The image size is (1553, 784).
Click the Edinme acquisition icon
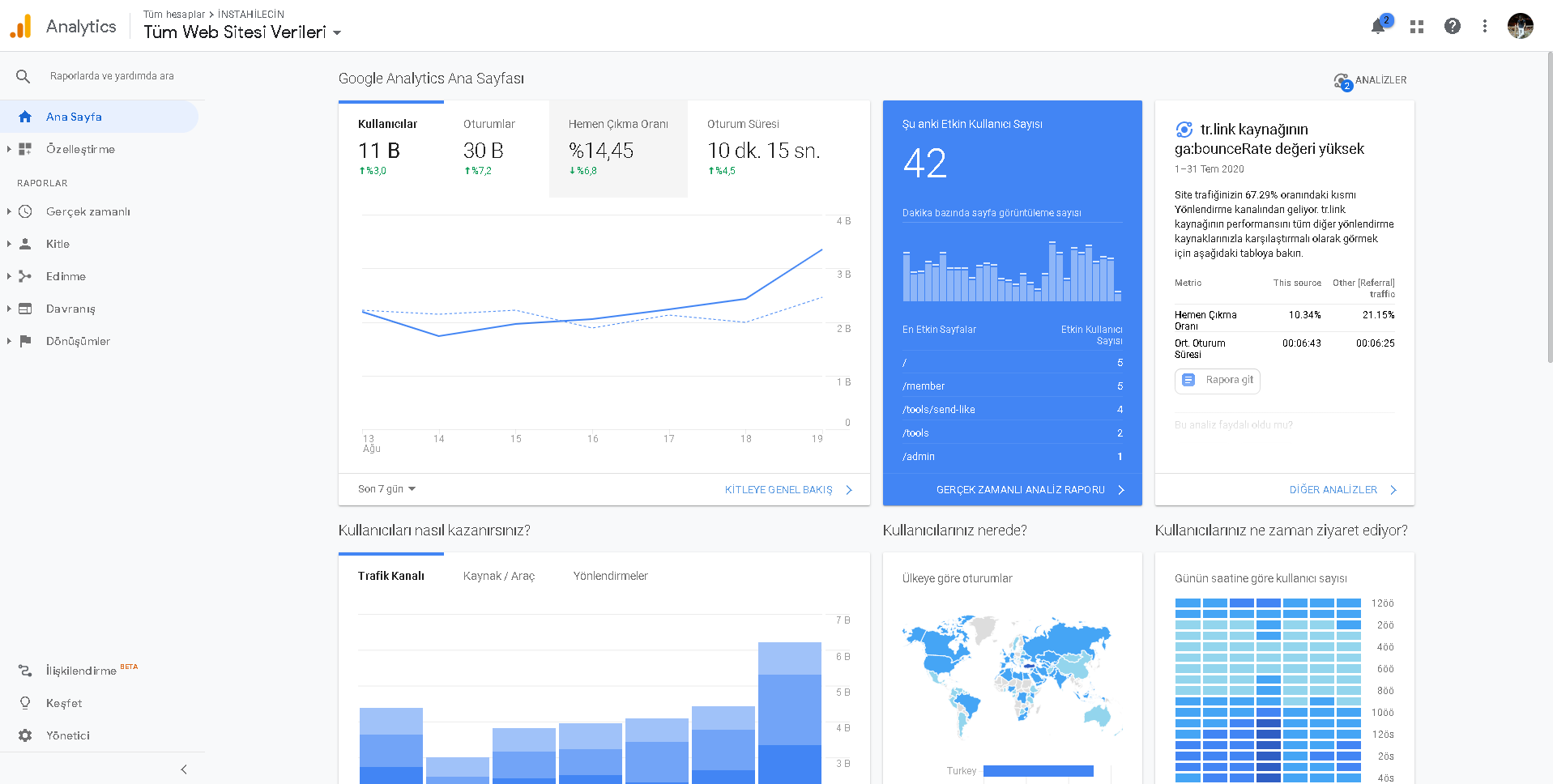click(x=25, y=276)
